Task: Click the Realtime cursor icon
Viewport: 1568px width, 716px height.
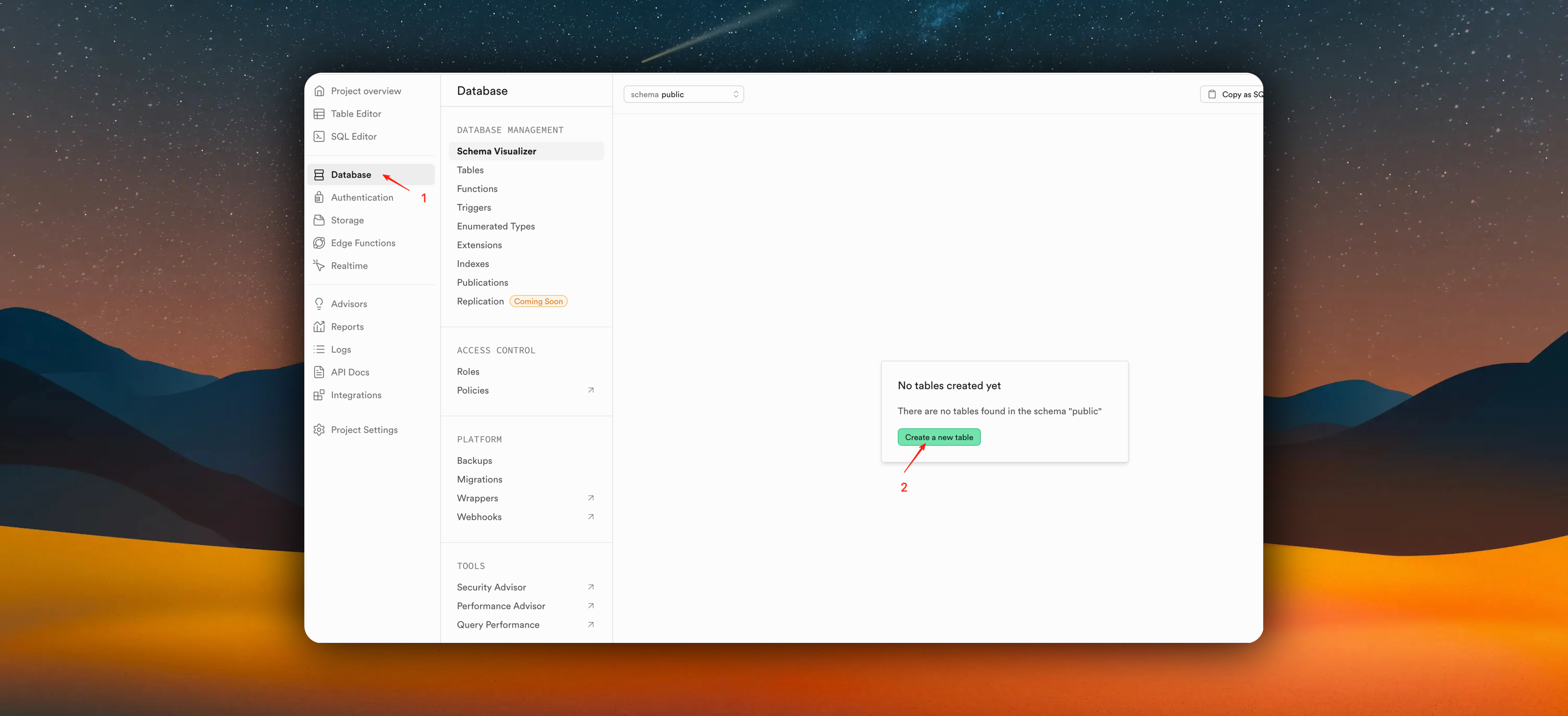Action: click(x=319, y=265)
